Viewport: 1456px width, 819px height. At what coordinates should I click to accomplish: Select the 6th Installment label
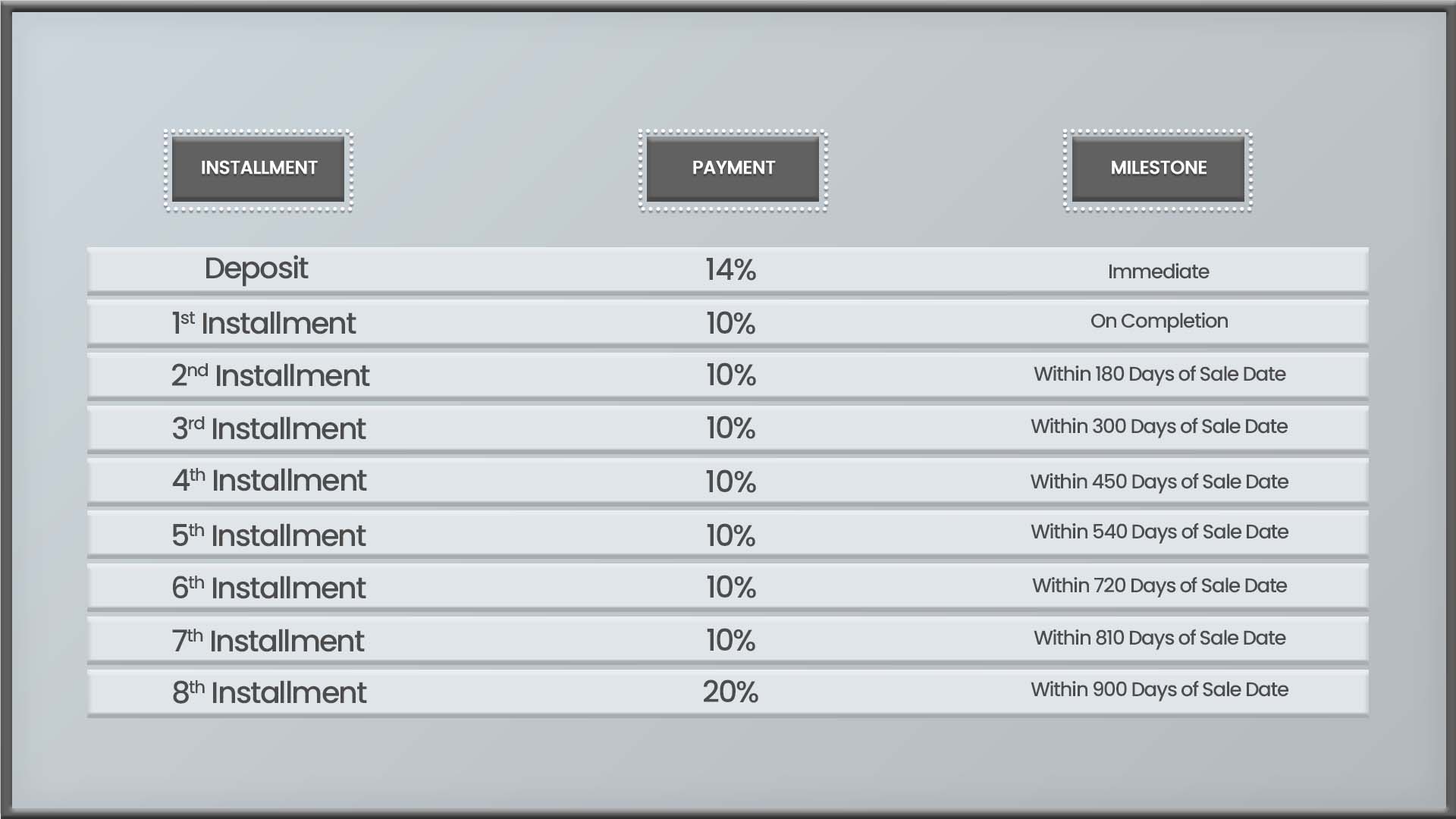(268, 588)
